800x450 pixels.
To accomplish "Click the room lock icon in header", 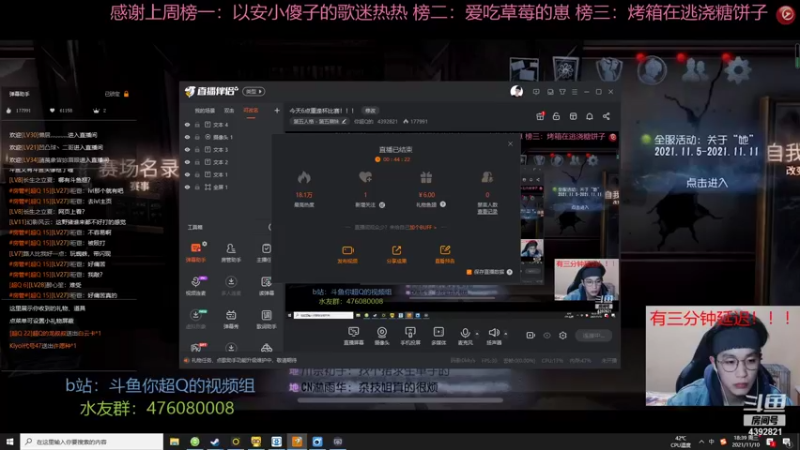I will (556, 116).
